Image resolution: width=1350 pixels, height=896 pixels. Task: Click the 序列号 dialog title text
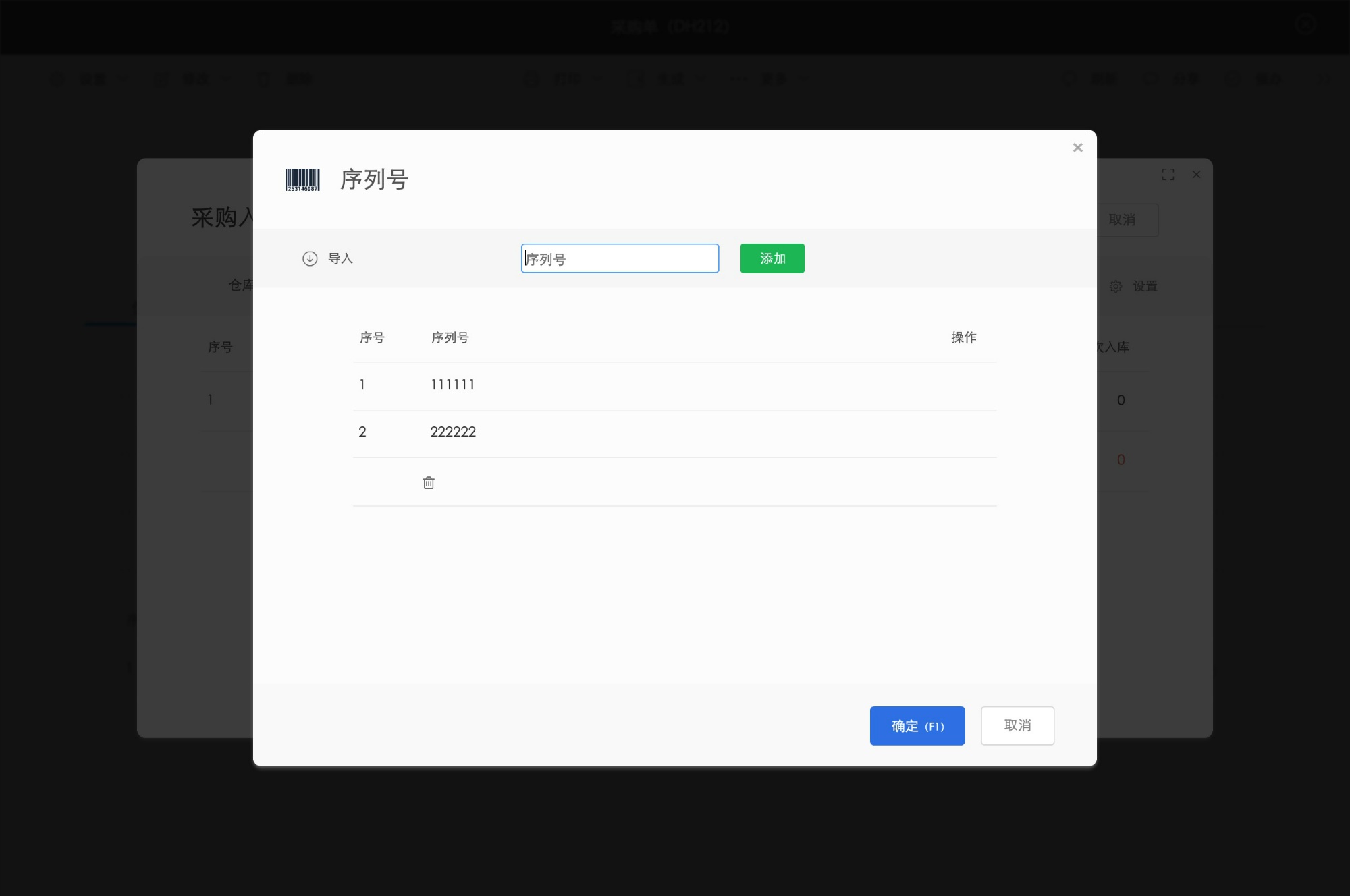pos(374,179)
